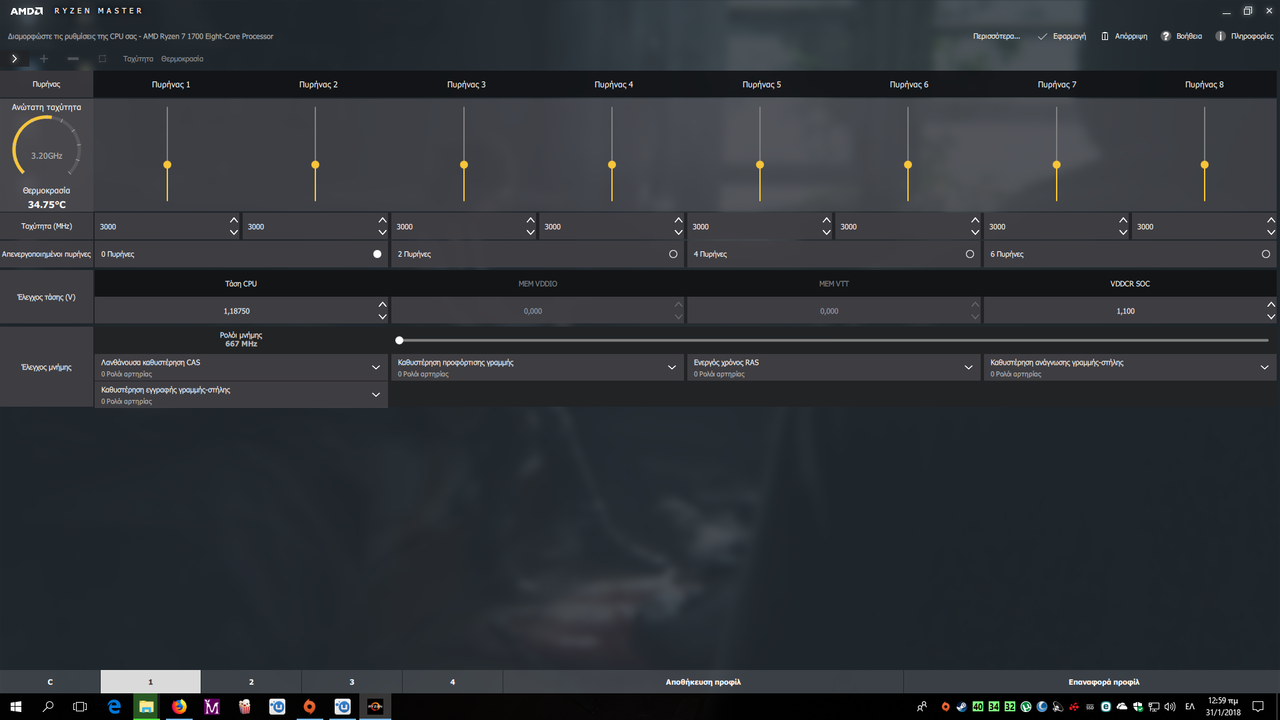
Task: Click the apply checkmark icon Εφαρμογή
Action: [x=1043, y=36]
